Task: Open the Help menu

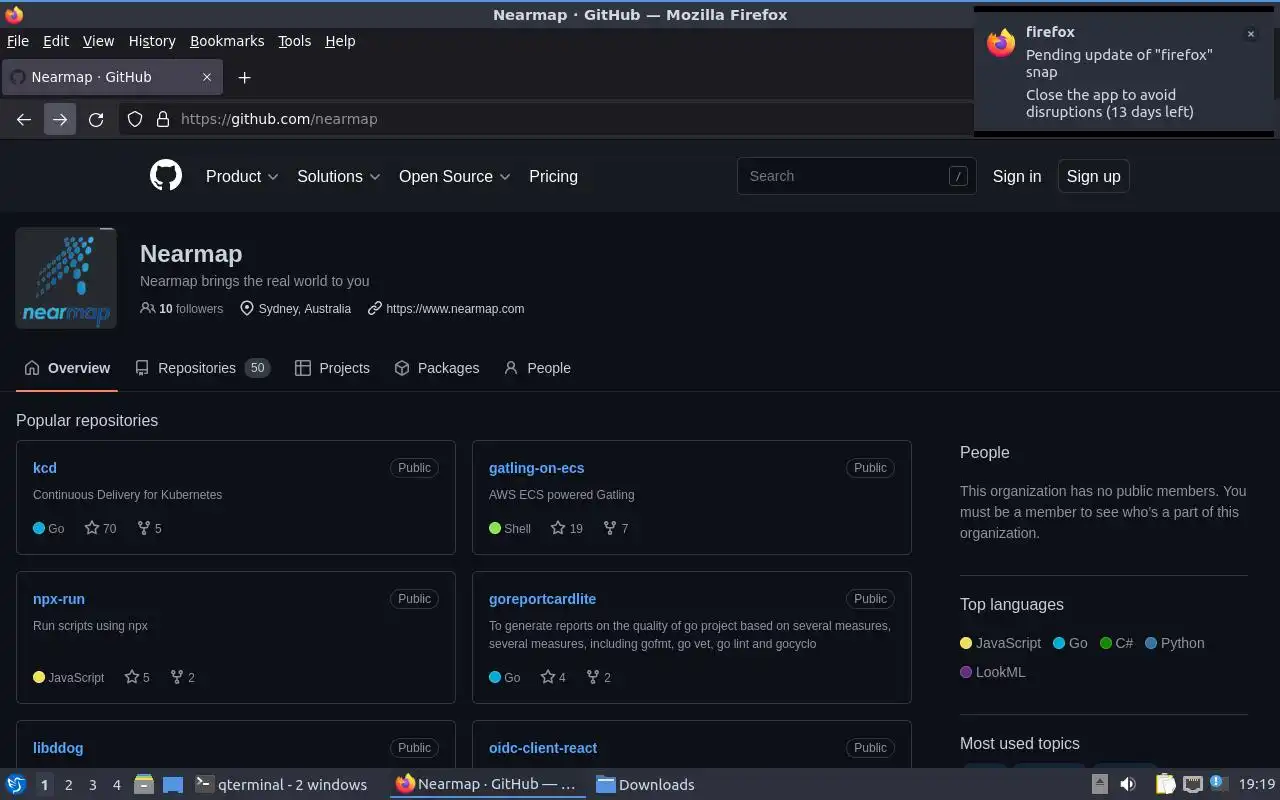Action: (340, 41)
